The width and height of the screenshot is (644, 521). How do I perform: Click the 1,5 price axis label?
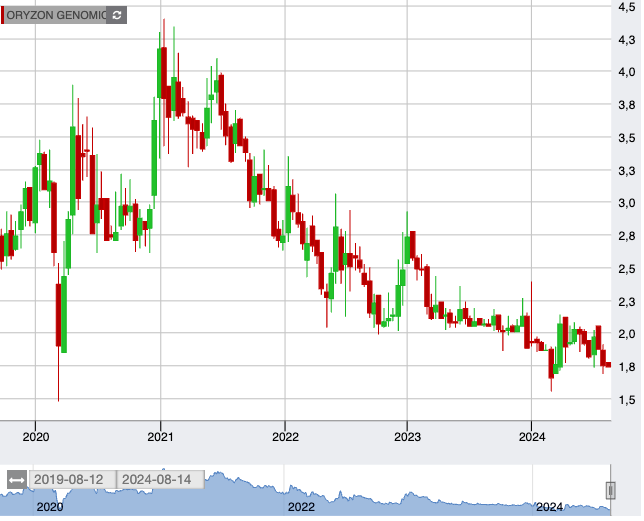627,400
